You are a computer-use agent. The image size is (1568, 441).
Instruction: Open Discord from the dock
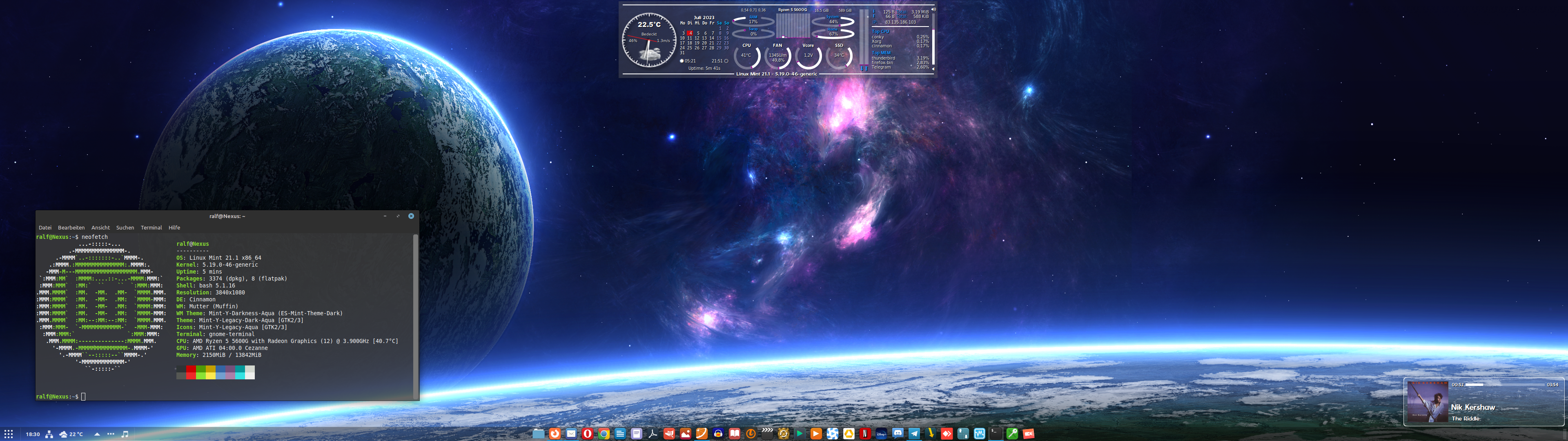point(898,434)
